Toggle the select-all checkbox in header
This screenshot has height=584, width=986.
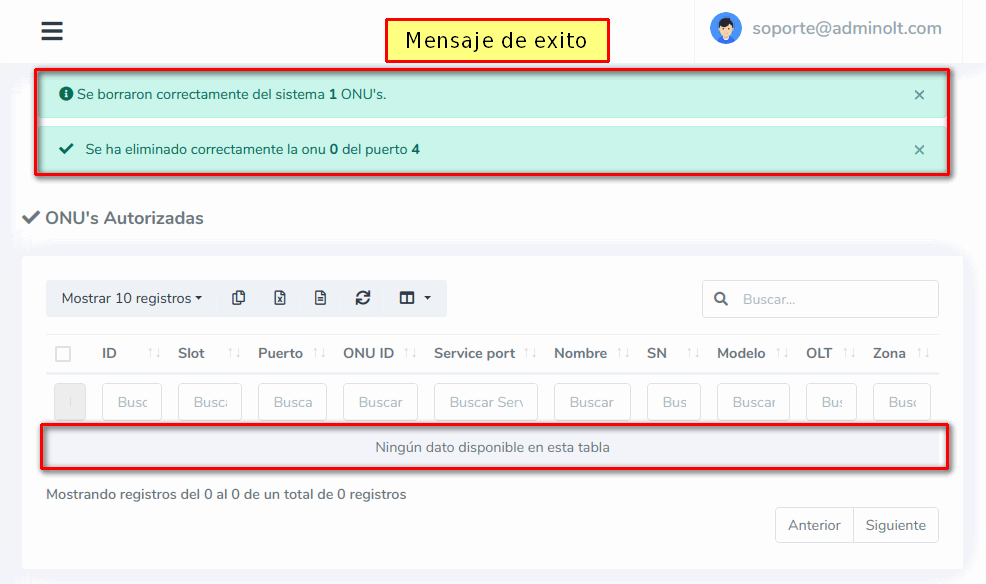[x=63, y=354]
